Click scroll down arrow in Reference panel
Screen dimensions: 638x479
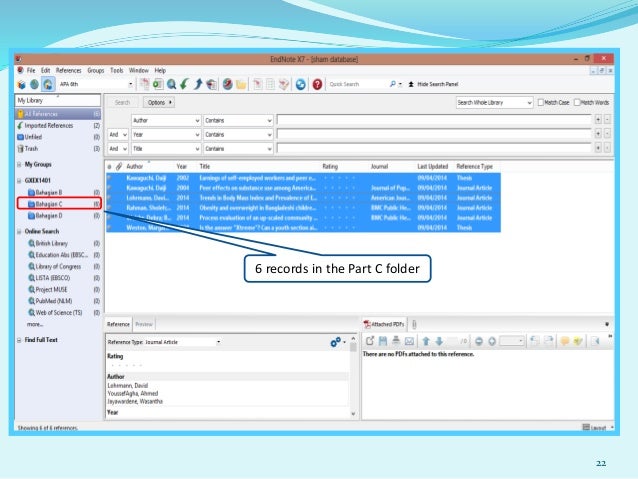(x=353, y=414)
